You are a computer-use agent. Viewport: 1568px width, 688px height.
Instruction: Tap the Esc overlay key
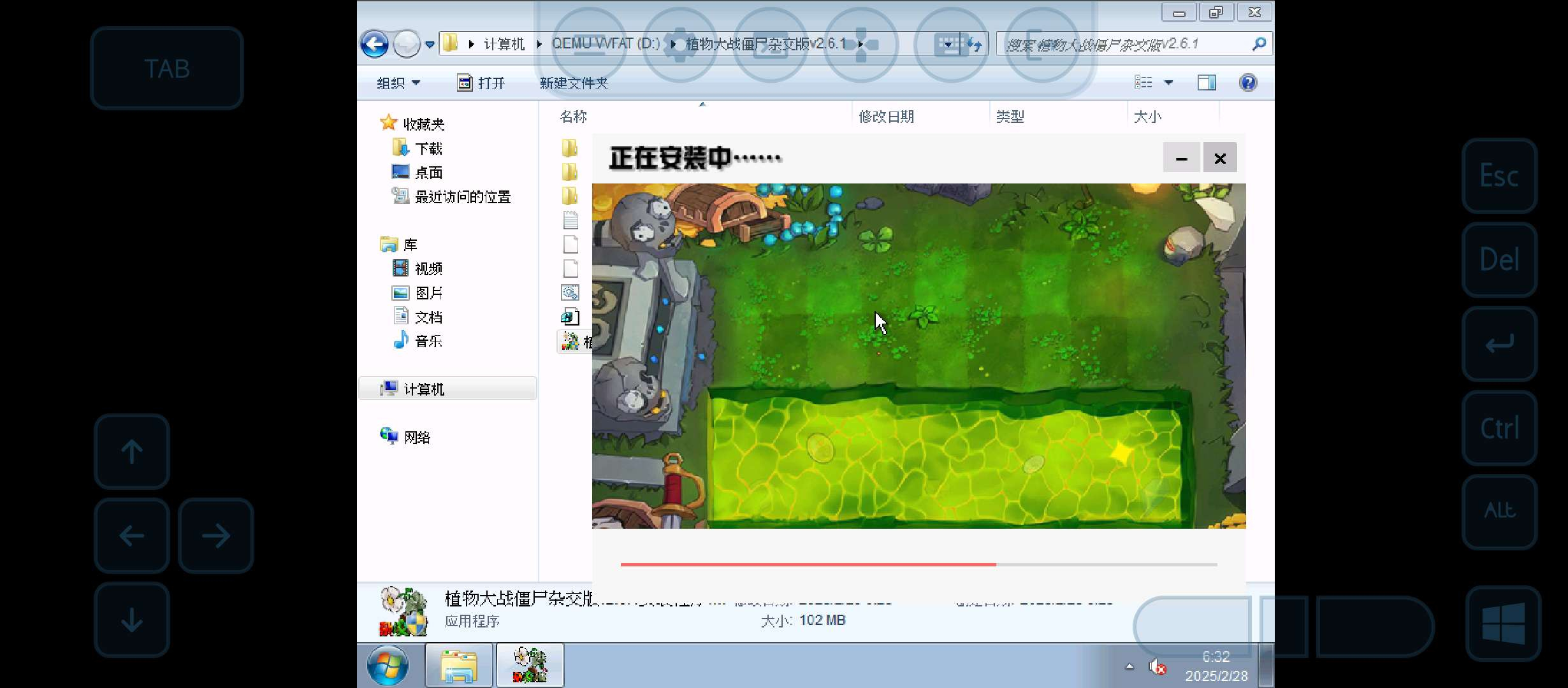coord(1499,176)
